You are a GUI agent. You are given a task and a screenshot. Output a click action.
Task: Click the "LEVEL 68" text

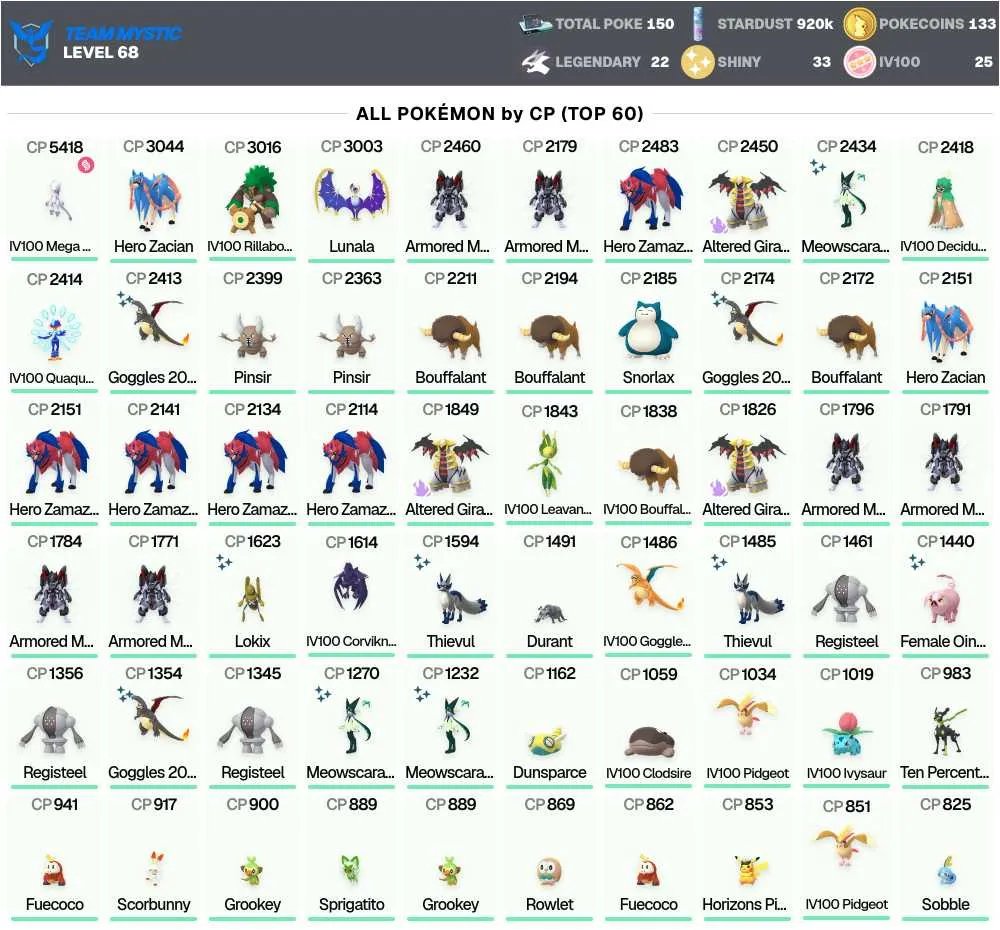101,52
